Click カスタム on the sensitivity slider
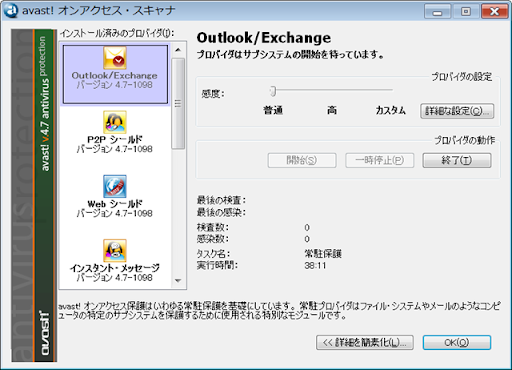This screenshot has width=512, height=370. (390, 110)
